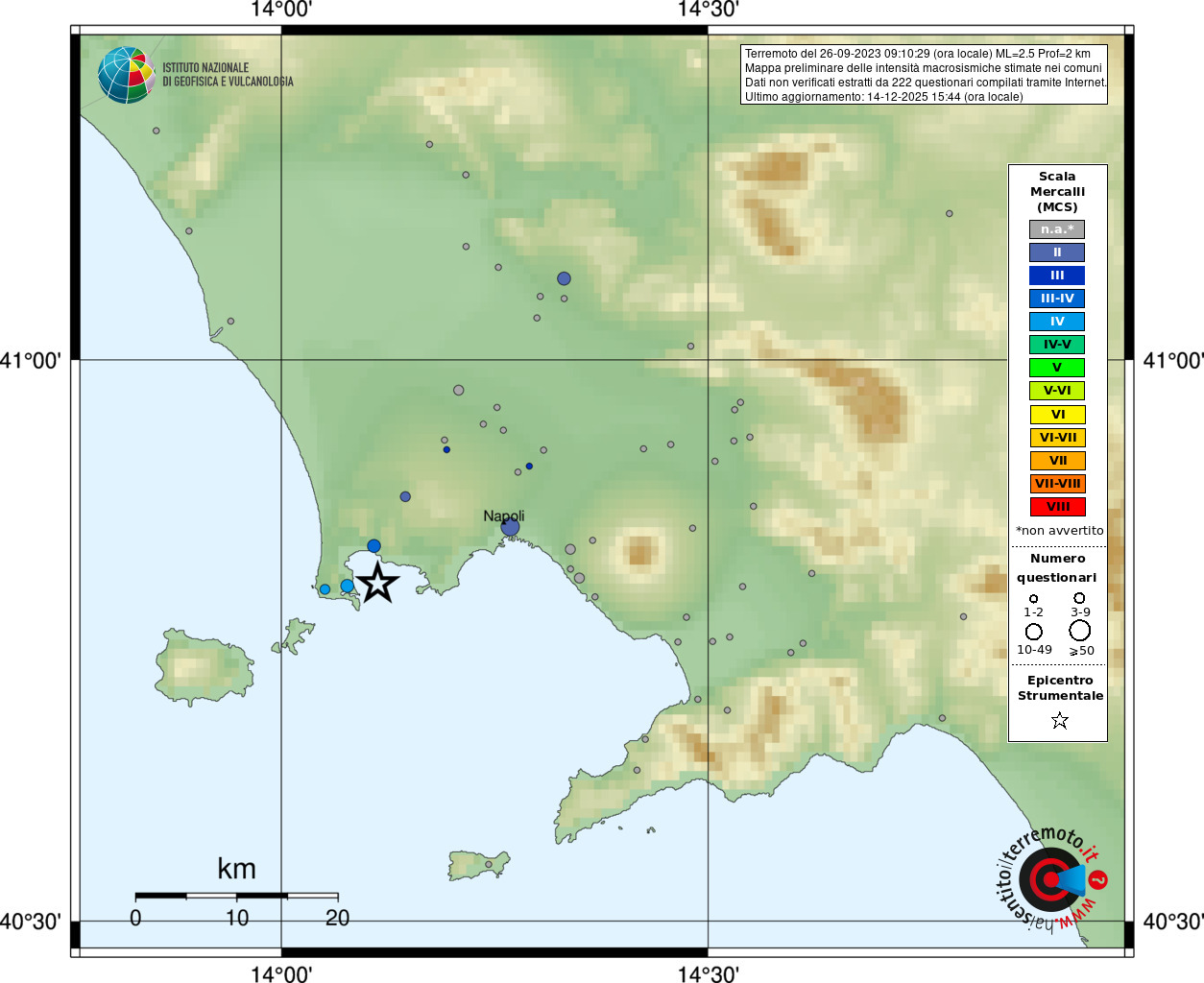Click the gray n.a.* legend swatch
Image resolution: width=1204 pixels, height=983 pixels.
point(1057,229)
